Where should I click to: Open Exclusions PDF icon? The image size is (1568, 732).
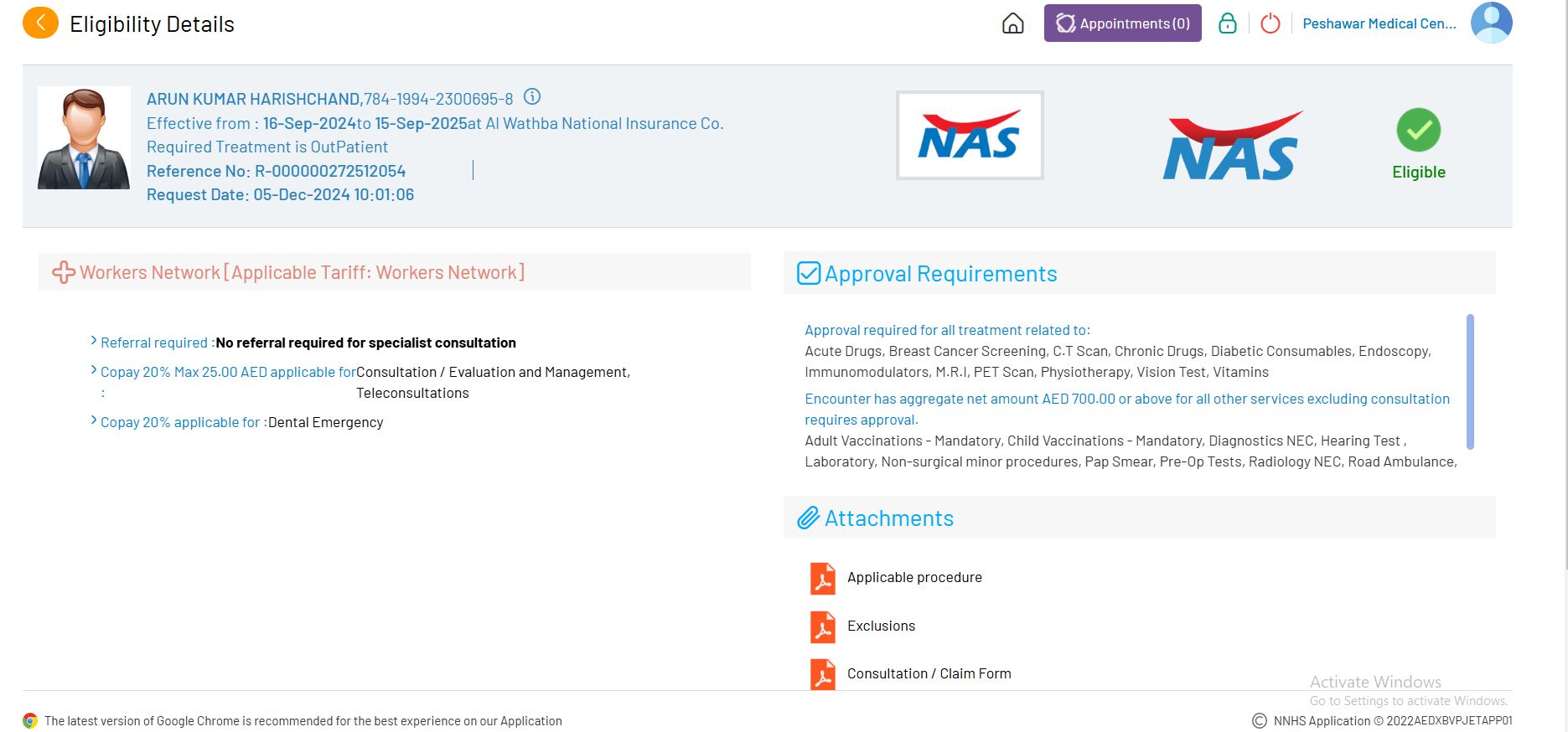pos(822,626)
